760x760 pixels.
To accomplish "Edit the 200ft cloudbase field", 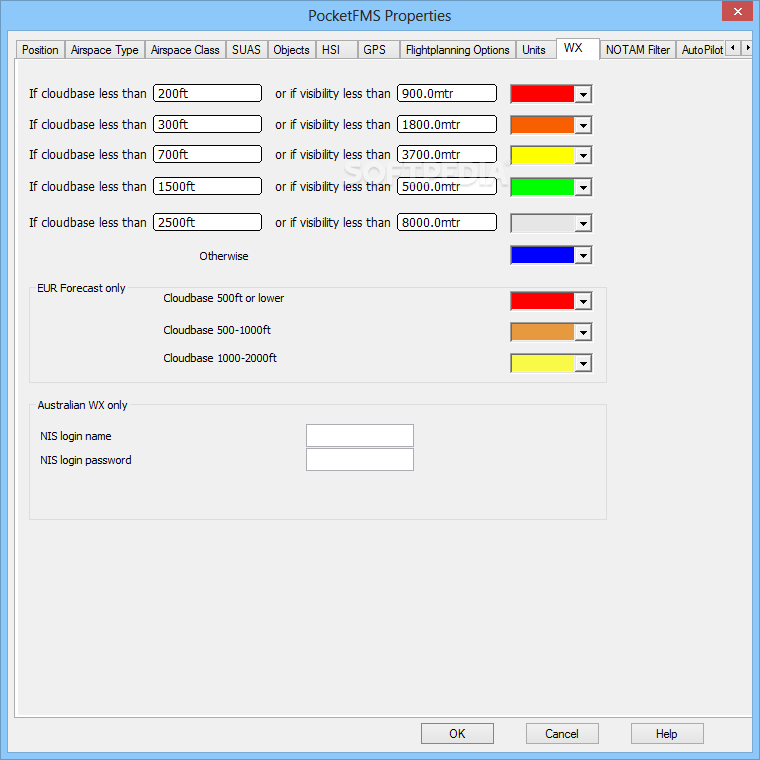I will [x=207, y=93].
